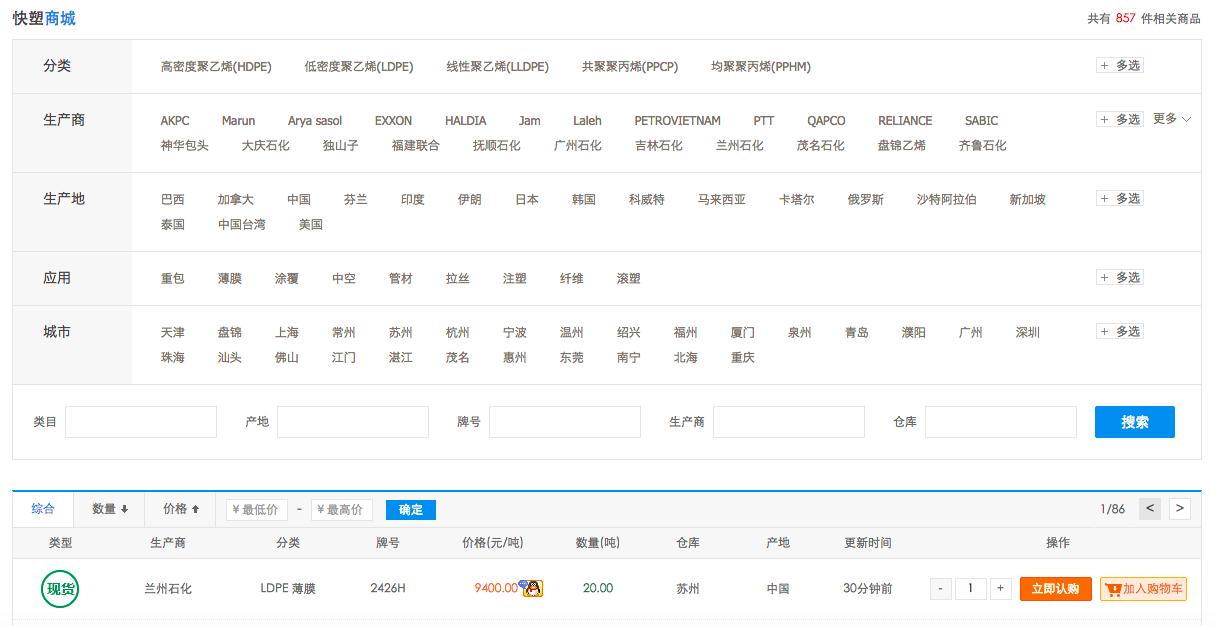
Task: Click the 现货 spot goods badge
Action: 60,588
